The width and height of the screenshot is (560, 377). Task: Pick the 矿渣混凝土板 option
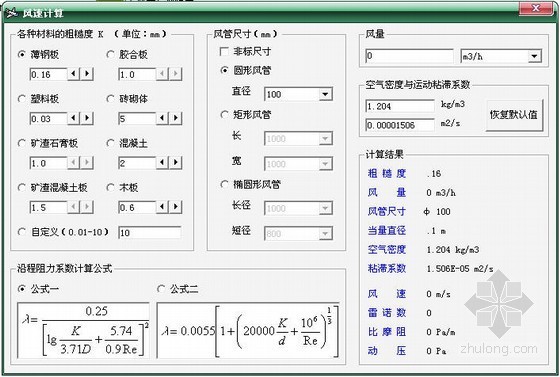pos(22,188)
